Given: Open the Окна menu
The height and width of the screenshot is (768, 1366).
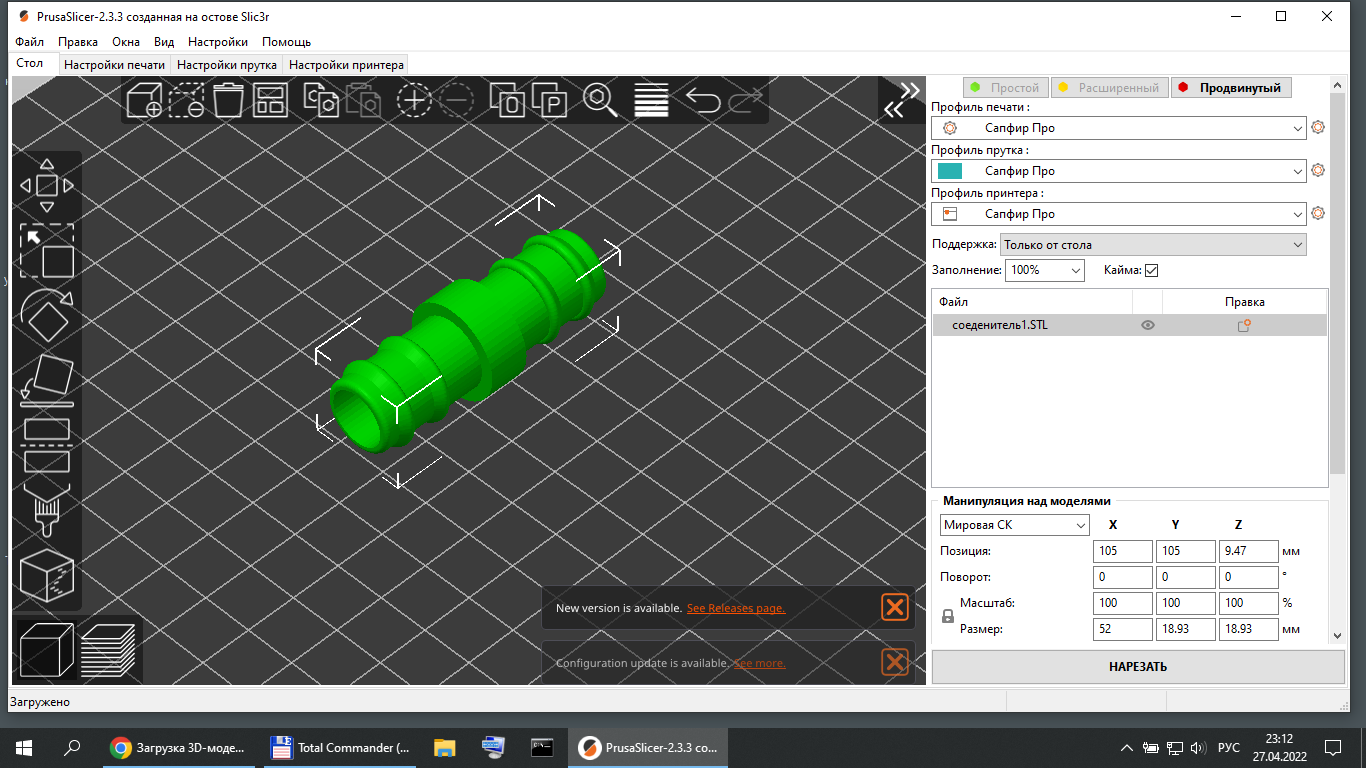Looking at the screenshot, I should point(126,42).
